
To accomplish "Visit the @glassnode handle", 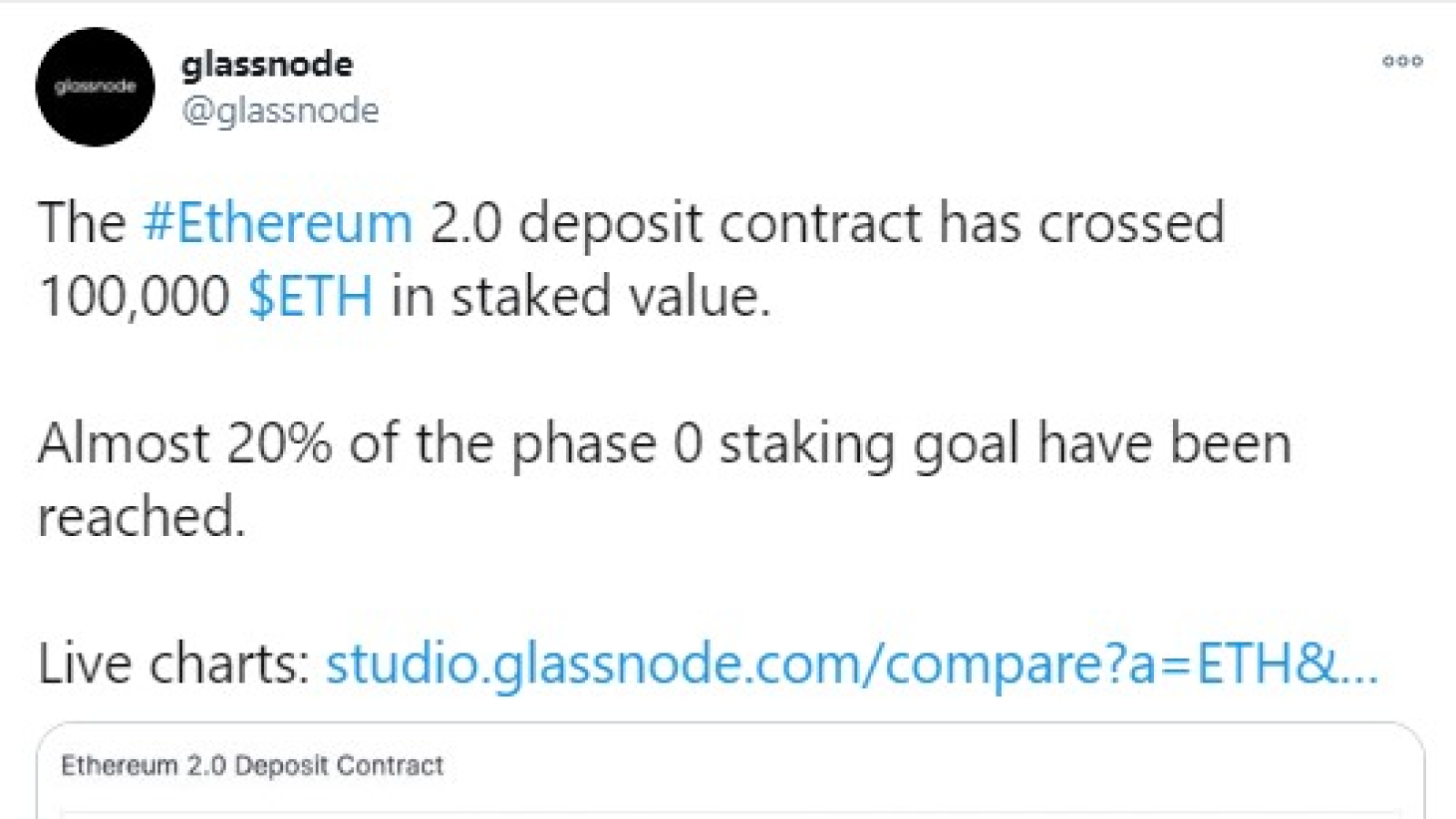I will coord(280,110).
